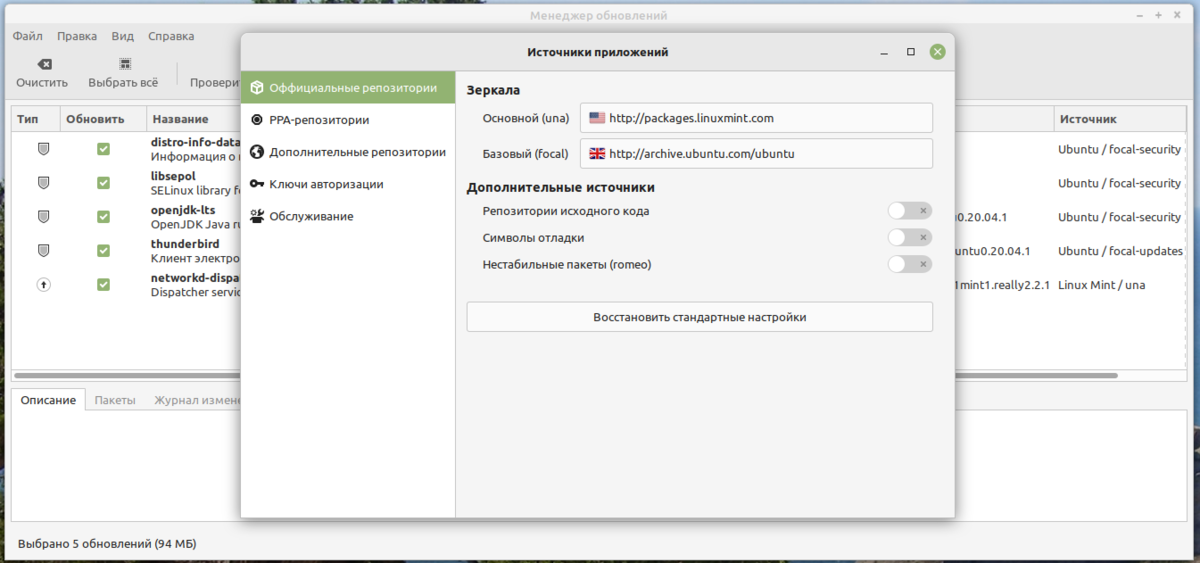The image size is (1200, 563).
Task: Click the Обслуживание maintenance icon
Action: [257, 216]
